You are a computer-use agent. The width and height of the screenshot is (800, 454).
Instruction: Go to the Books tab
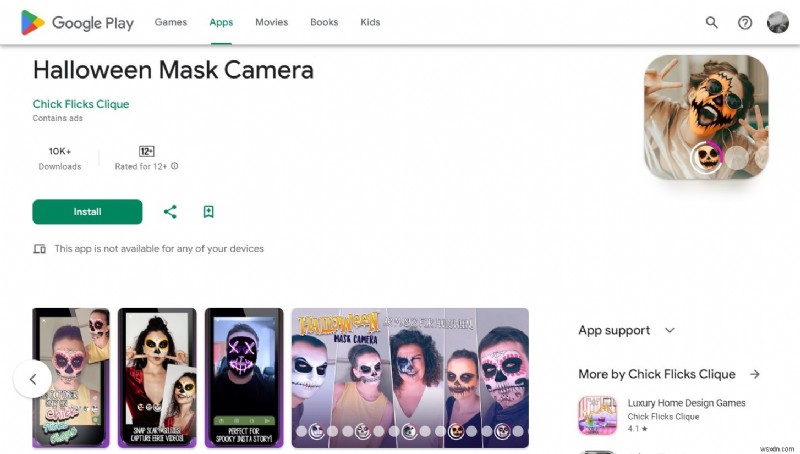pos(324,22)
